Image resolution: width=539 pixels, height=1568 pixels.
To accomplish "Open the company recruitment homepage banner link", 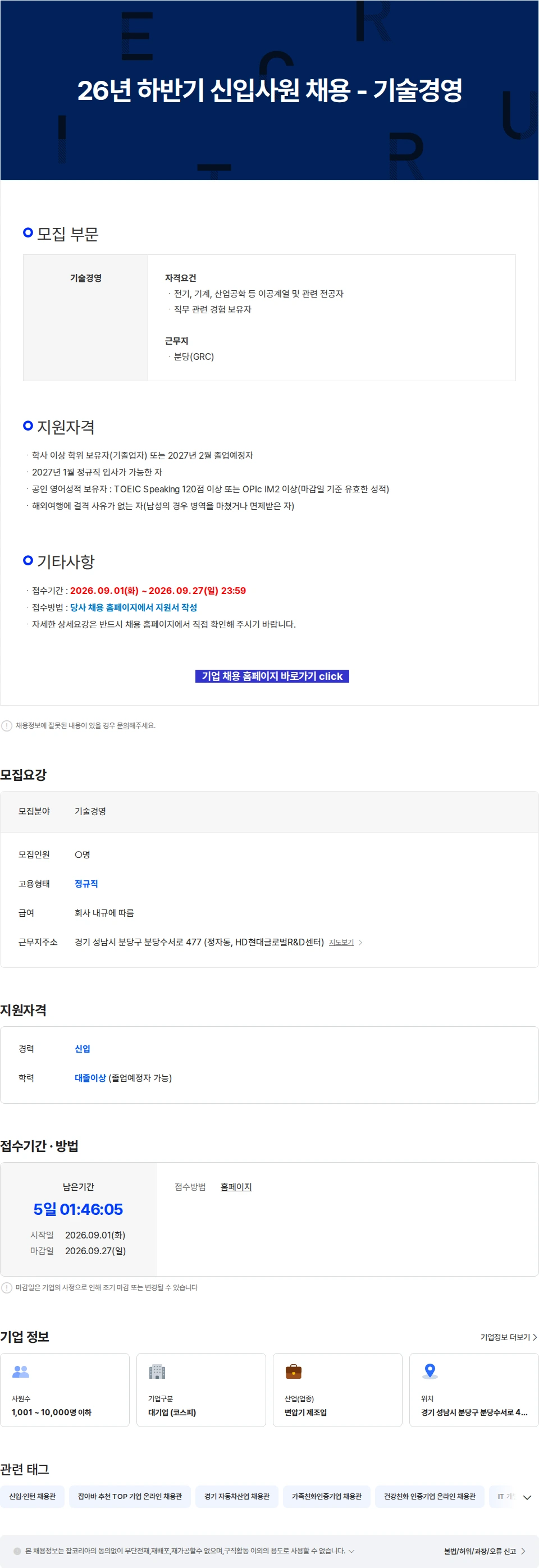I will point(272,676).
